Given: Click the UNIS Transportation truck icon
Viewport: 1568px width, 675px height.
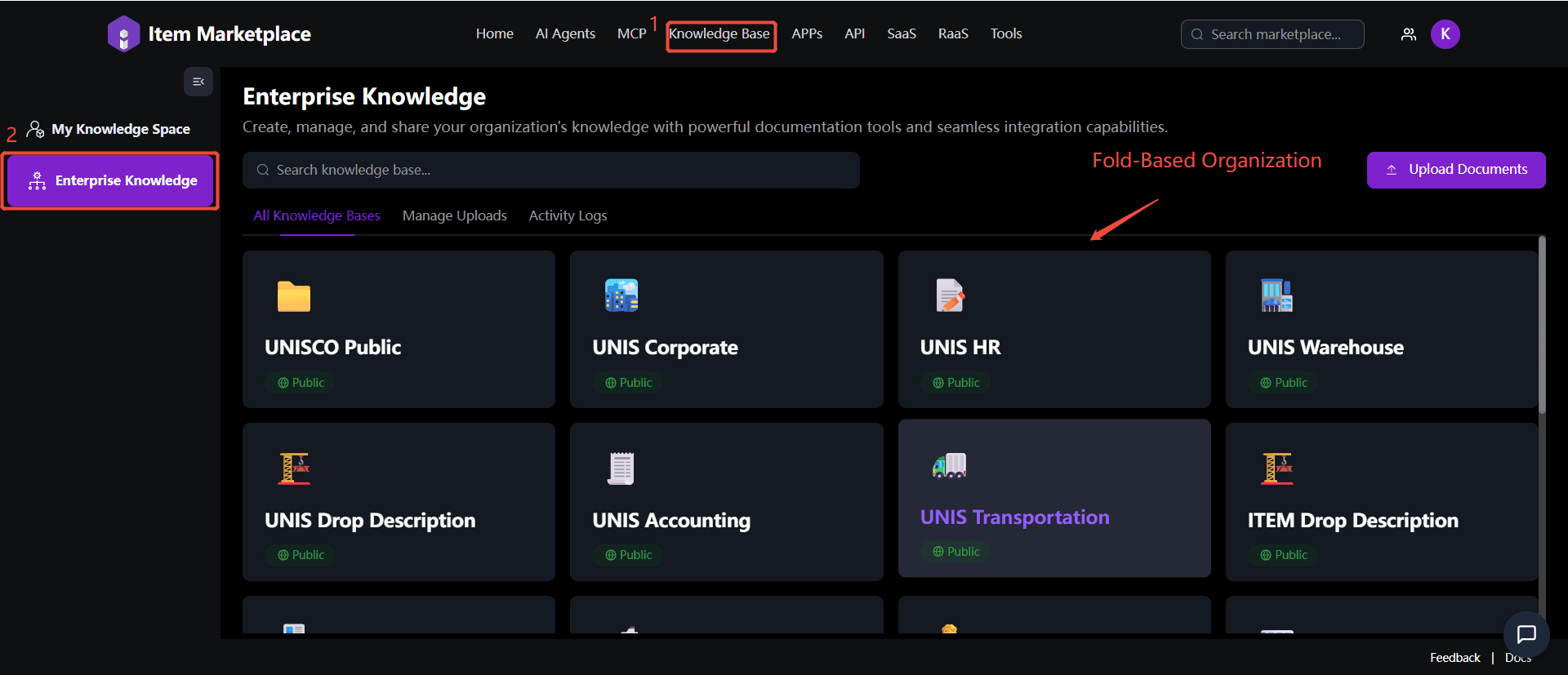Looking at the screenshot, I should [950, 465].
